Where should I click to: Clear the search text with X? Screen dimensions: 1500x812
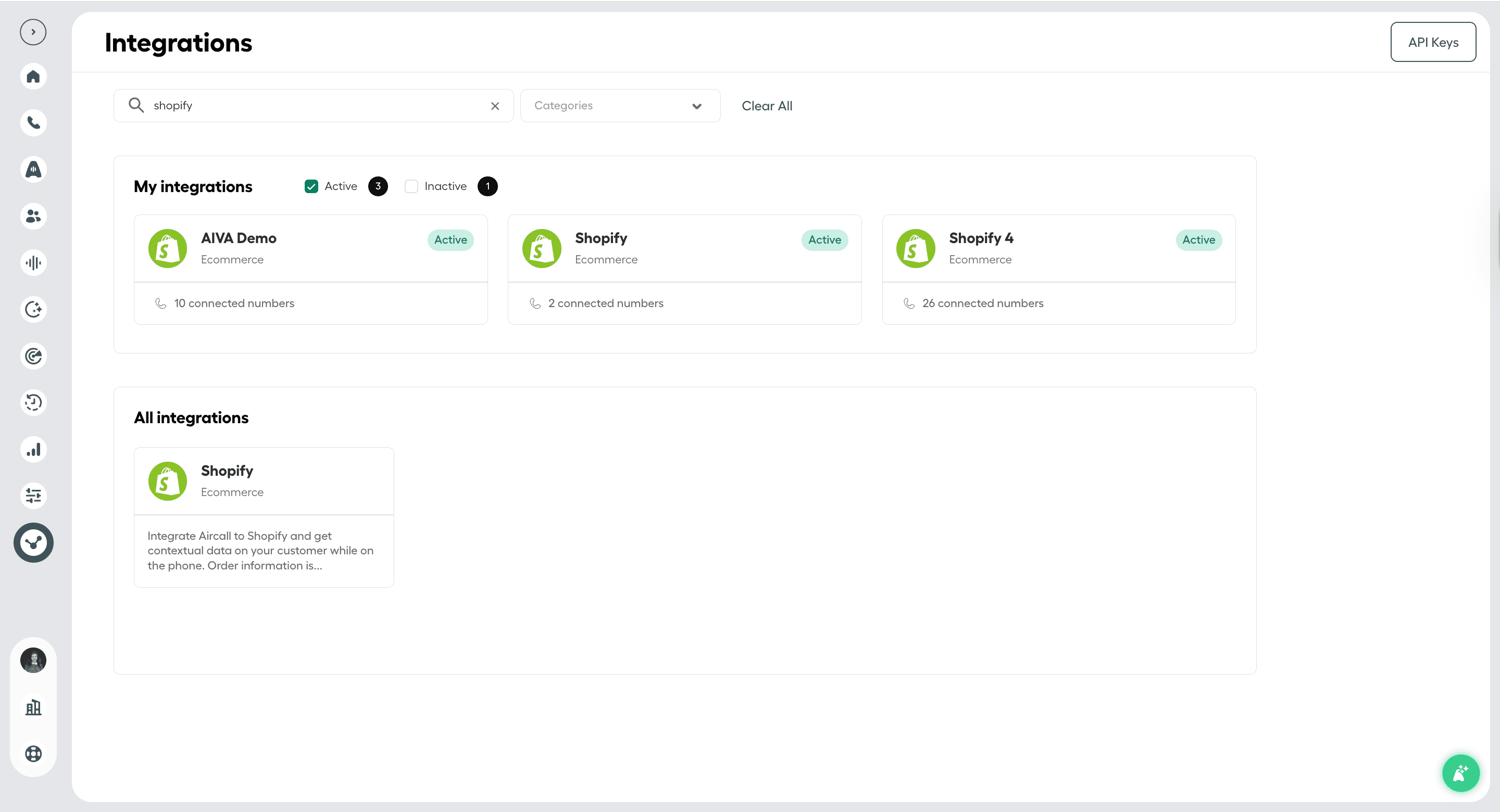point(495,106)
